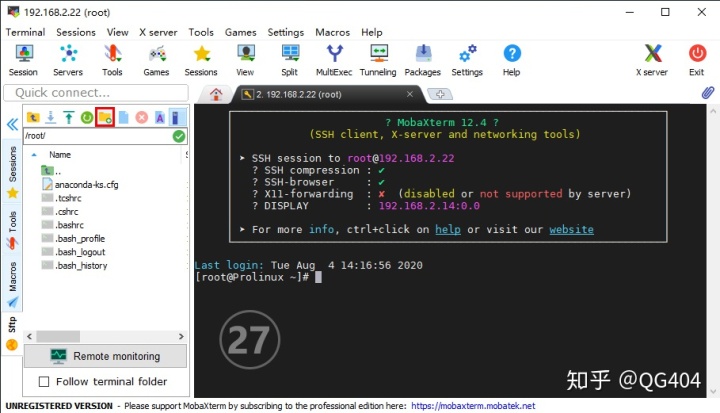
Task: Create new folder in SFTP browser
Action: [x=105, y=118]
